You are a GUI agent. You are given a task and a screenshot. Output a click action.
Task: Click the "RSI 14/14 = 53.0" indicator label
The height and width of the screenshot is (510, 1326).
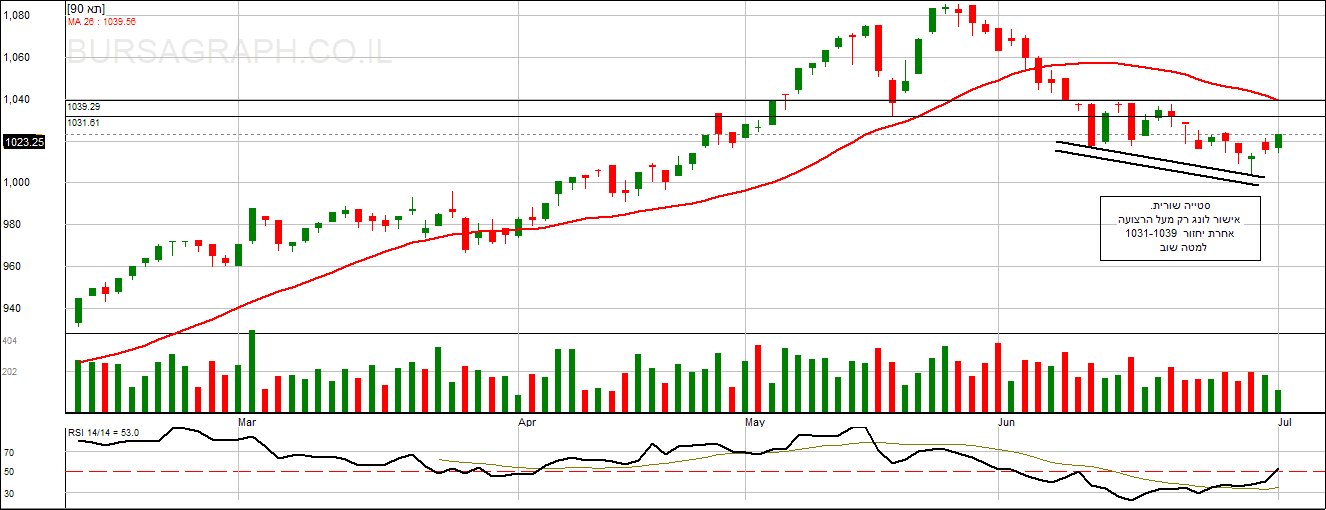[x=103, y=433]
